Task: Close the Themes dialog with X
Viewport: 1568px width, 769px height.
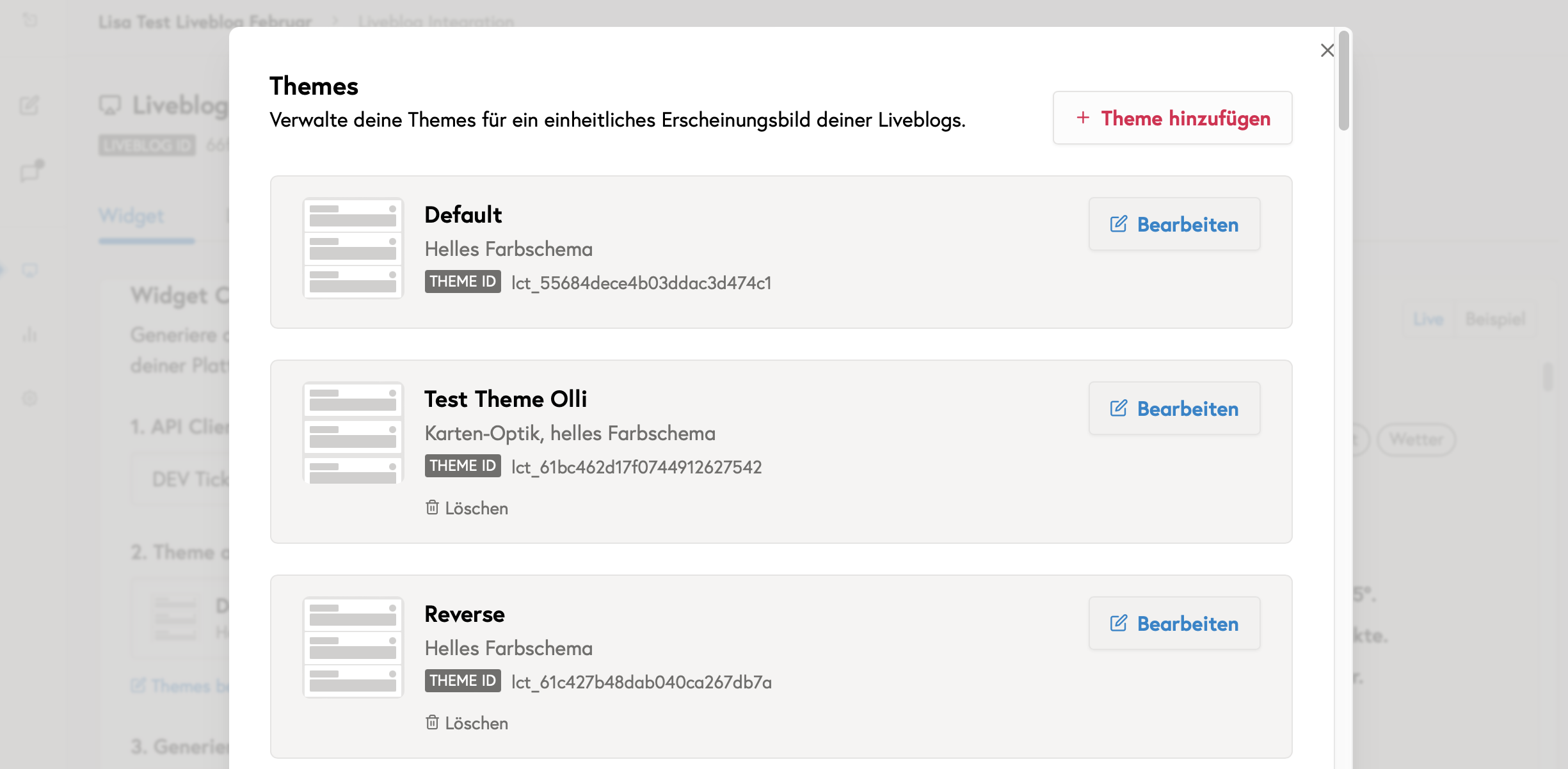Action: [1327, 51]
